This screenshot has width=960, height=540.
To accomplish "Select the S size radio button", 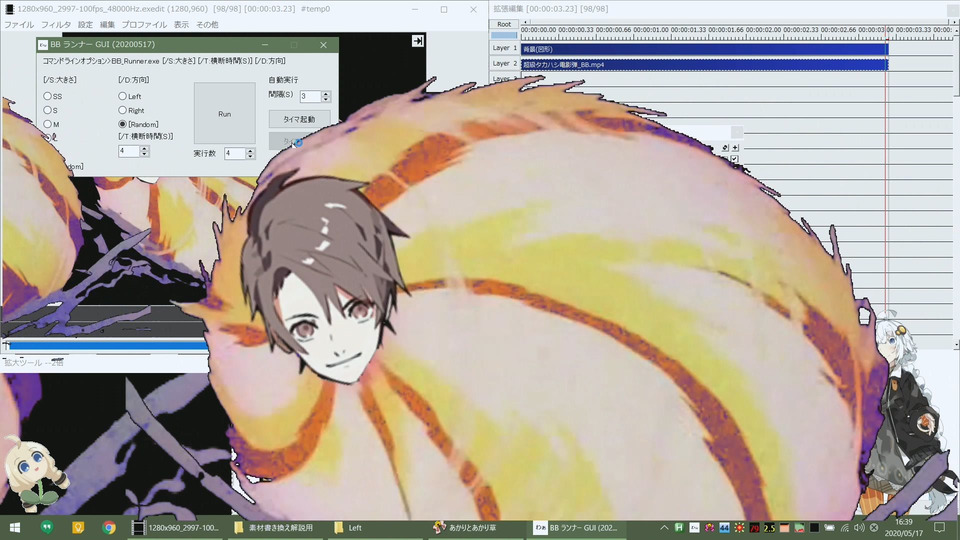I will pos(47,110).
